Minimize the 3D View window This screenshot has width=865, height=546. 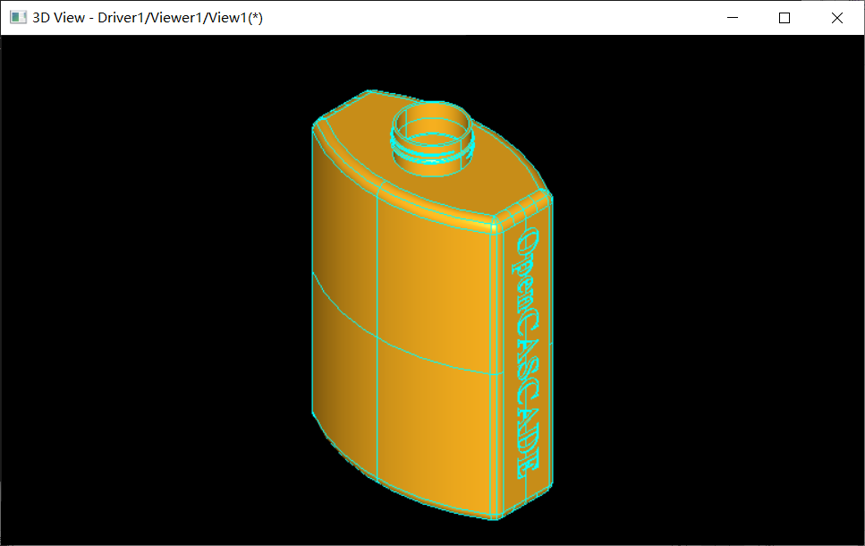pos(732,18)
